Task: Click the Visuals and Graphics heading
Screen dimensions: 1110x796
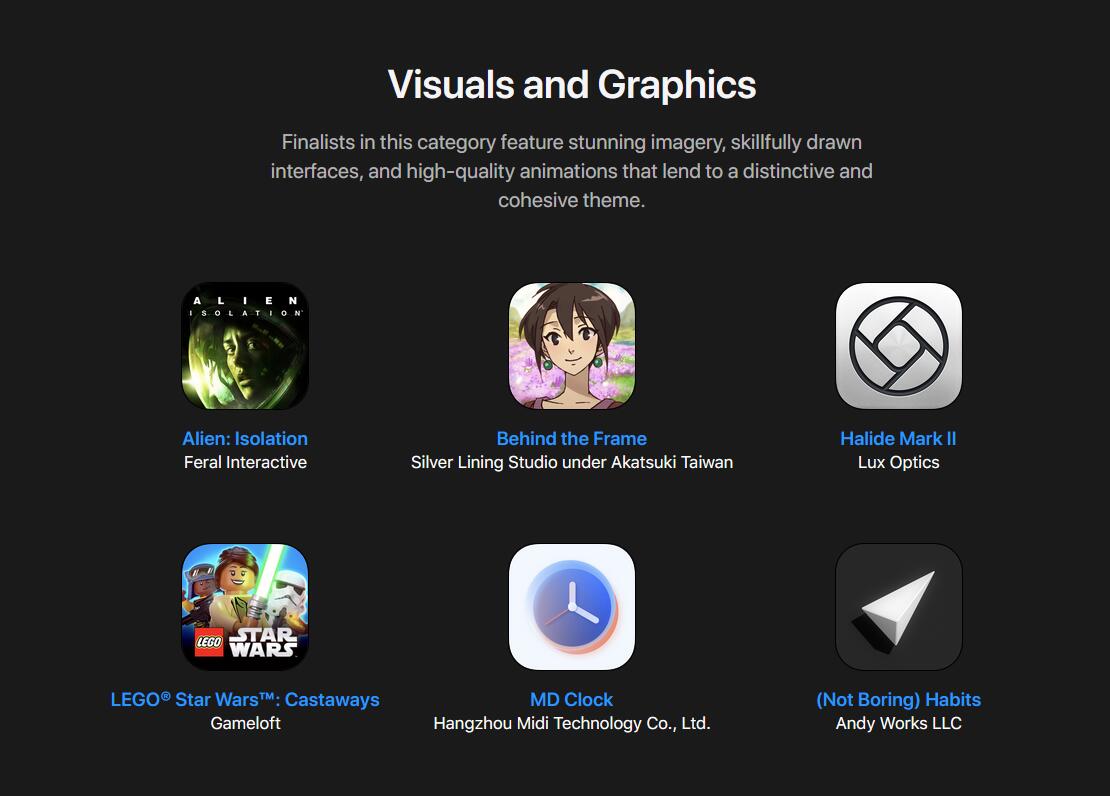Action: click(x=572, y=84)
